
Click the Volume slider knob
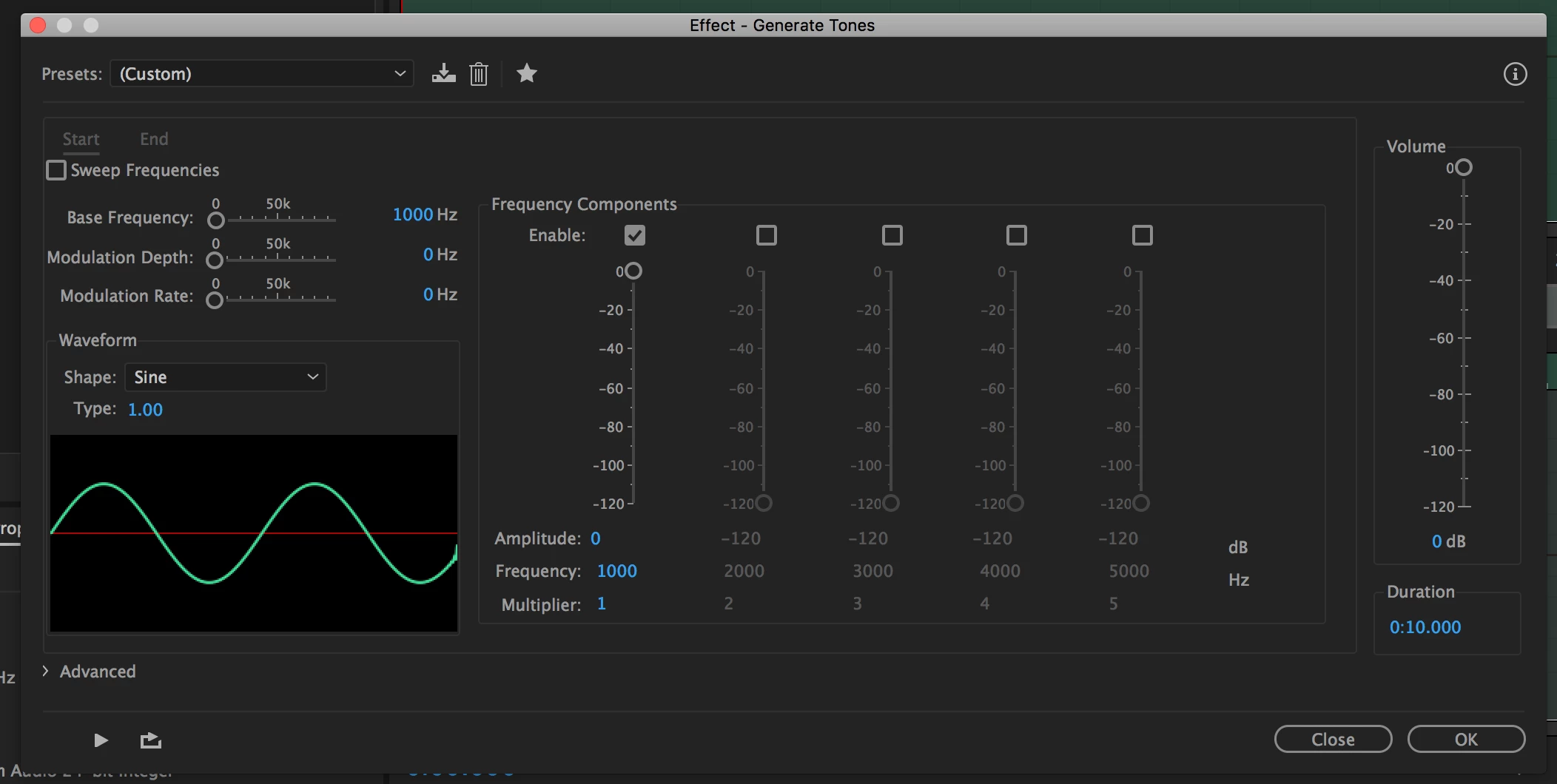pos(1463,168)
